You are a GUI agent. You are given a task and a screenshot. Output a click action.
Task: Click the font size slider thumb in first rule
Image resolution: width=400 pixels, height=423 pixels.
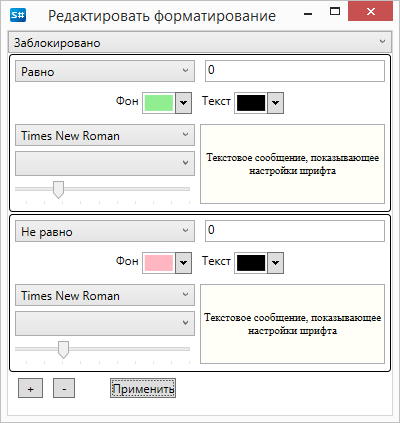point(58,190)
